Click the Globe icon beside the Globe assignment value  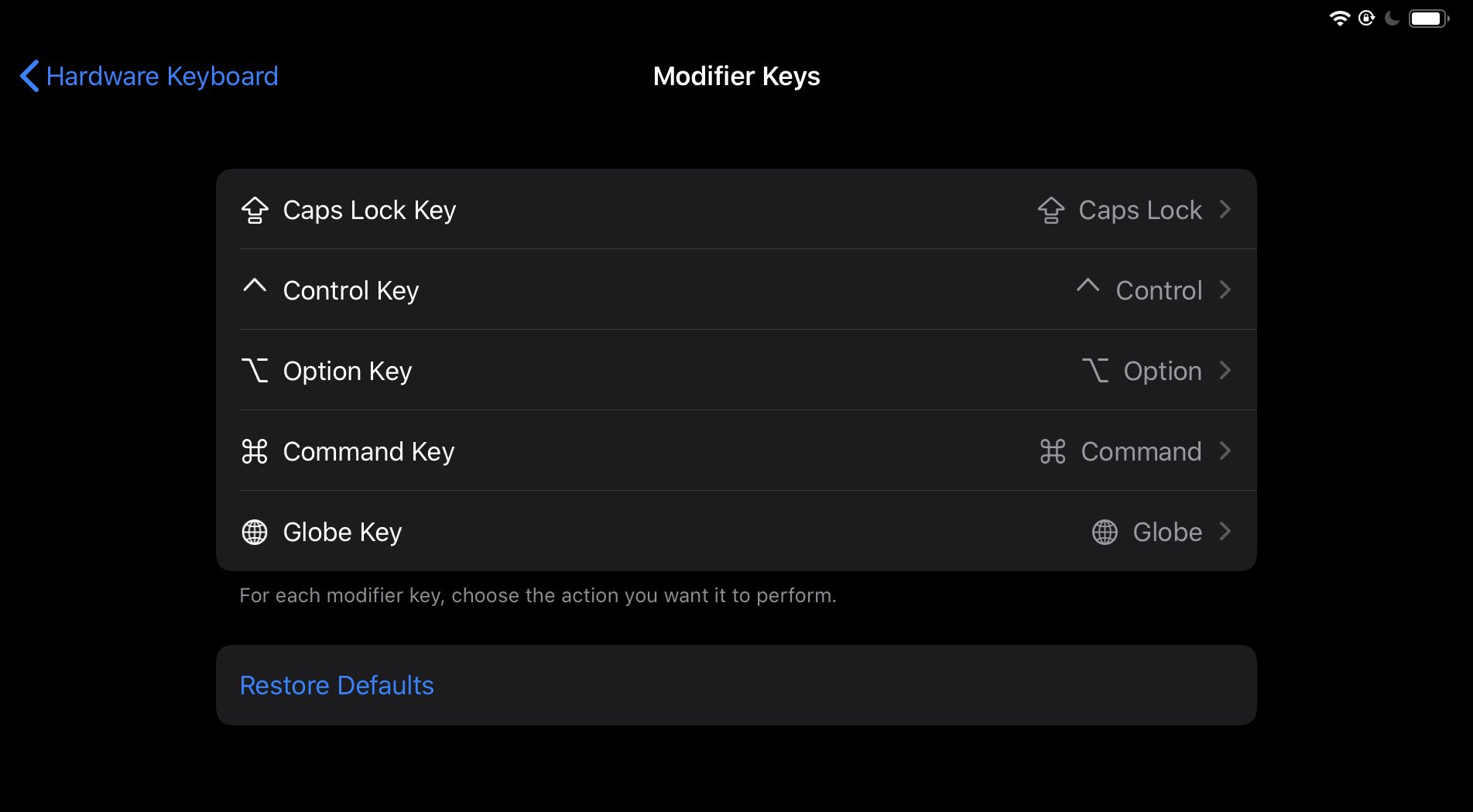(1105, 532)
